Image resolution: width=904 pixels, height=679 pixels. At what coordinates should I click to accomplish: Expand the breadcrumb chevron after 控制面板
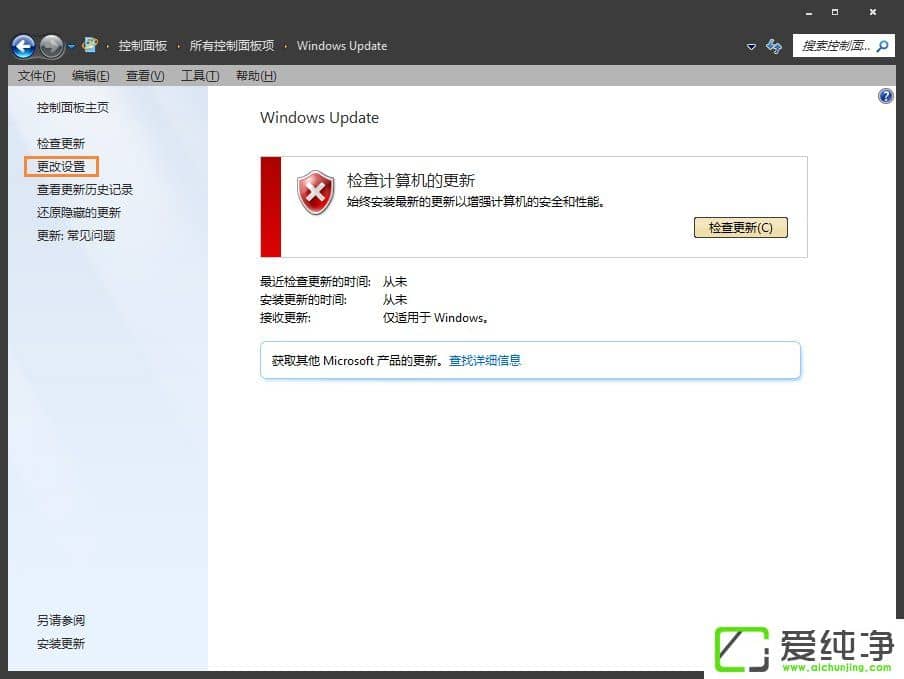(176, 45)
